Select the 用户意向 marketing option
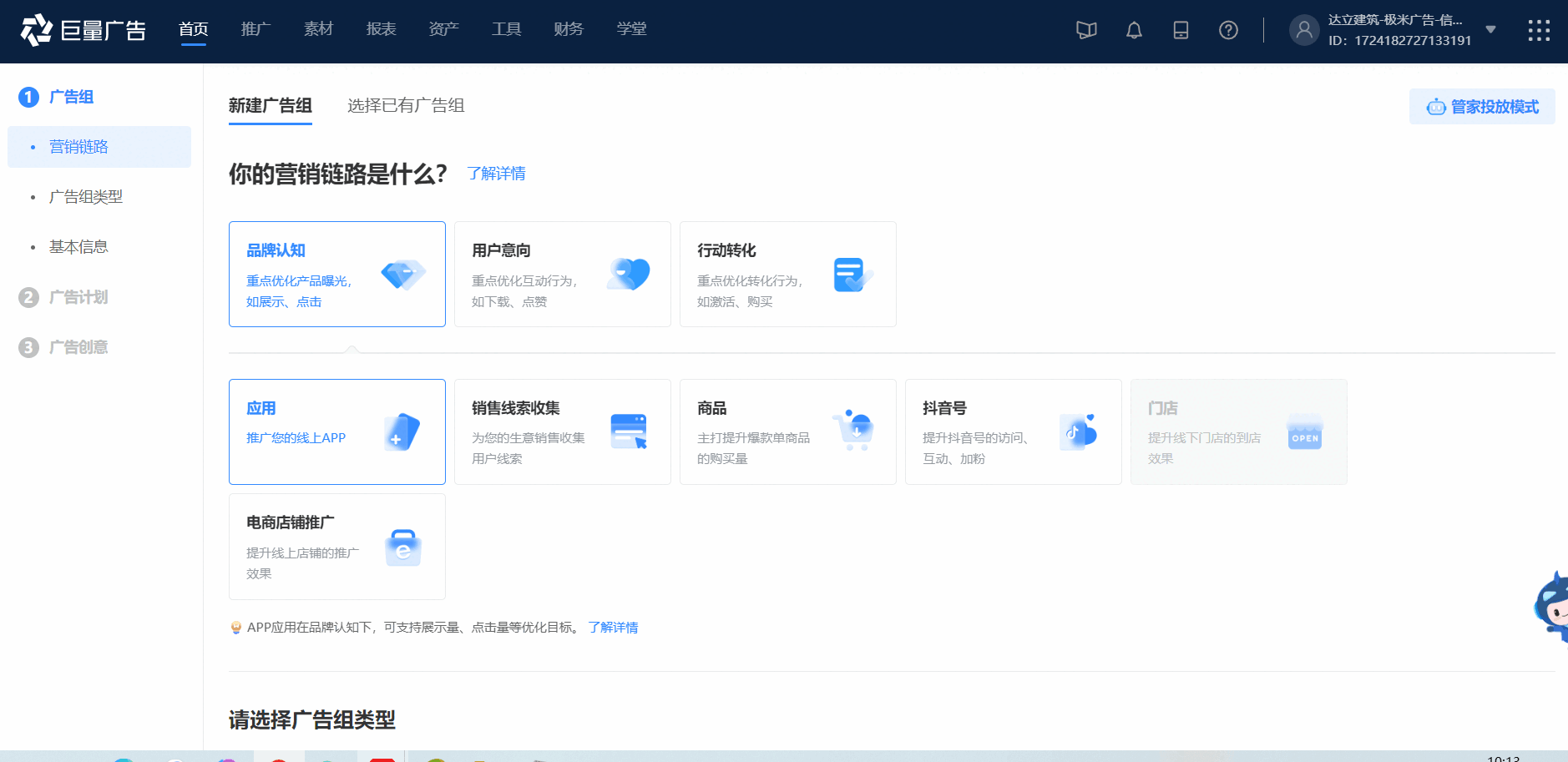Viewport: 1568px width, 762px height. pos(562,274)
